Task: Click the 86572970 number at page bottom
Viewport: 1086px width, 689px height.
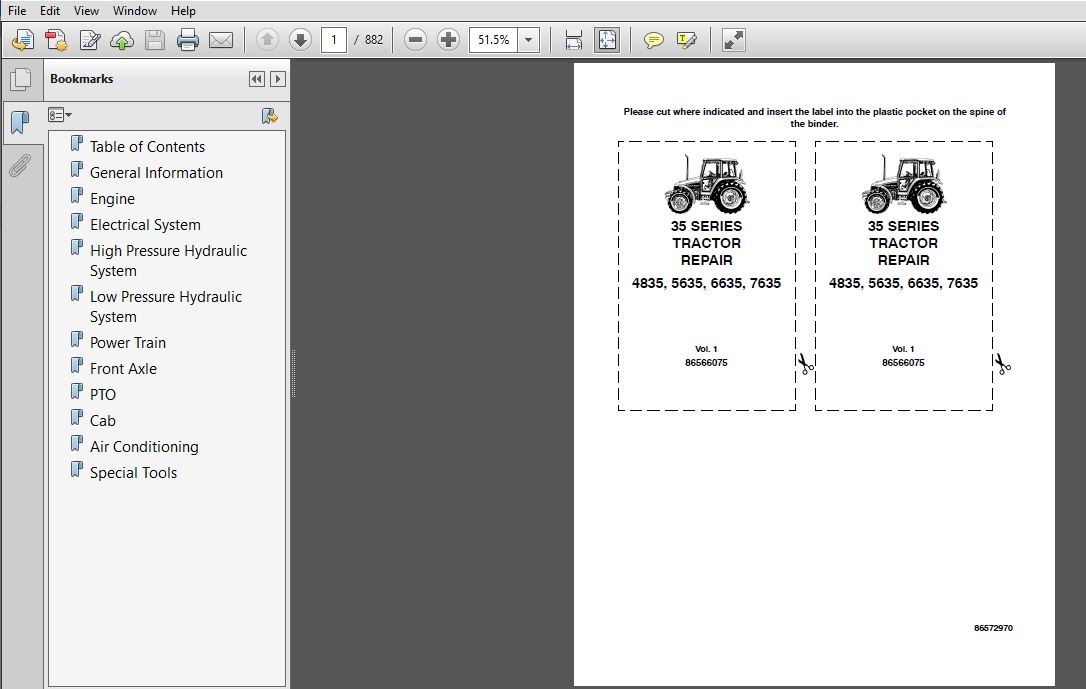Action: click(x=993, y=628)
